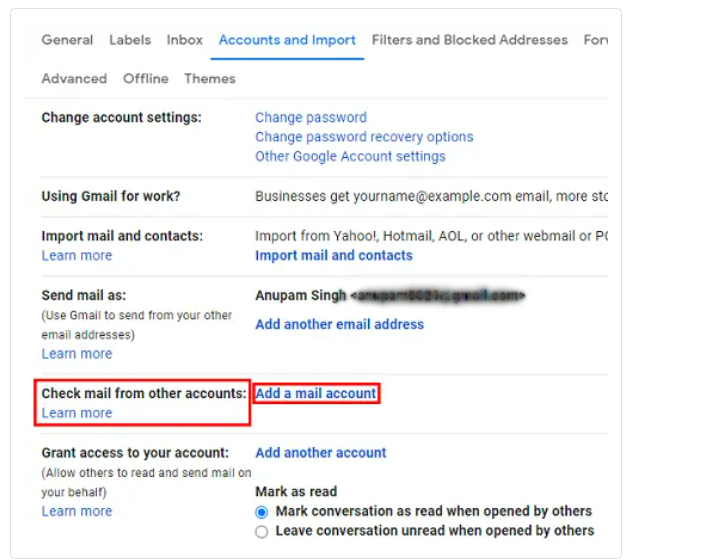The width and height of the screenshot is (702, 560).
Task: Click the Import mail and contacts link
Action: click(334, 255)
